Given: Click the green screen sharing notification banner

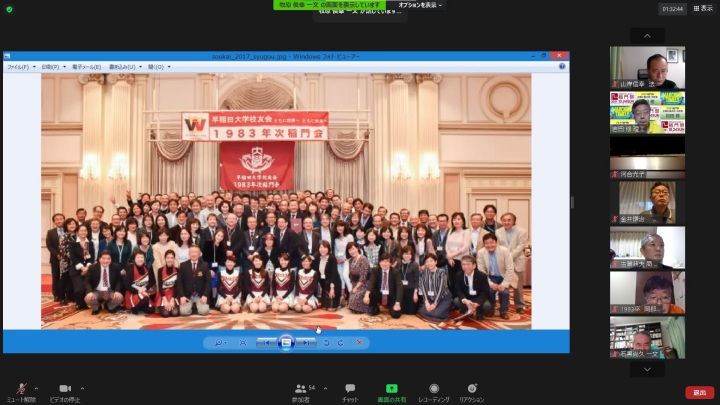Looking at the screenshot, I should tap(329, 5).
